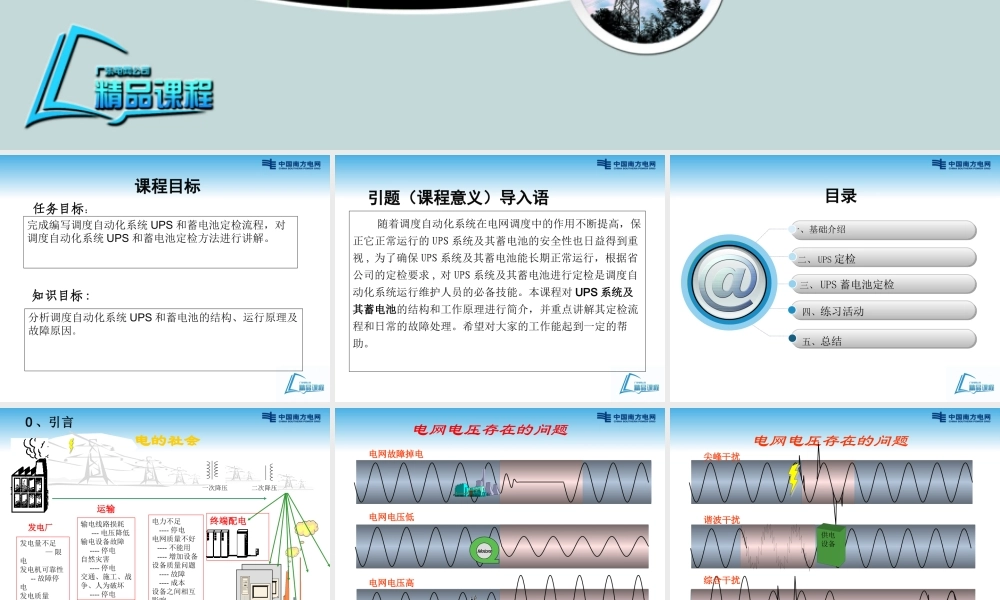Screen dimensions: 1000x600
Task: Expand the 三、UPS 蓄电池定检 section bar
Action: [x=885, y=283]
